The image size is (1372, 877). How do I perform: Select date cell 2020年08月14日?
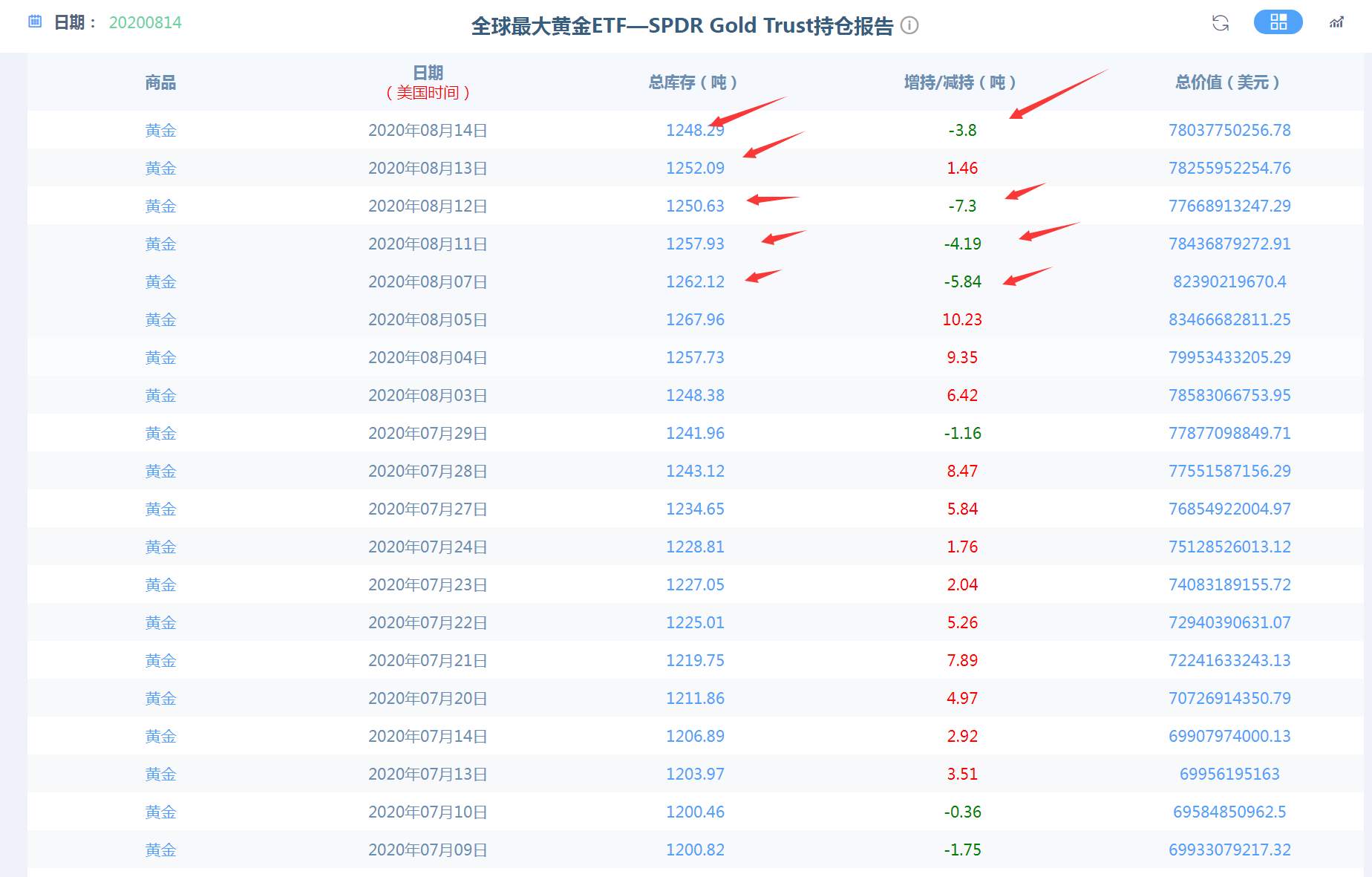[428, 131]
